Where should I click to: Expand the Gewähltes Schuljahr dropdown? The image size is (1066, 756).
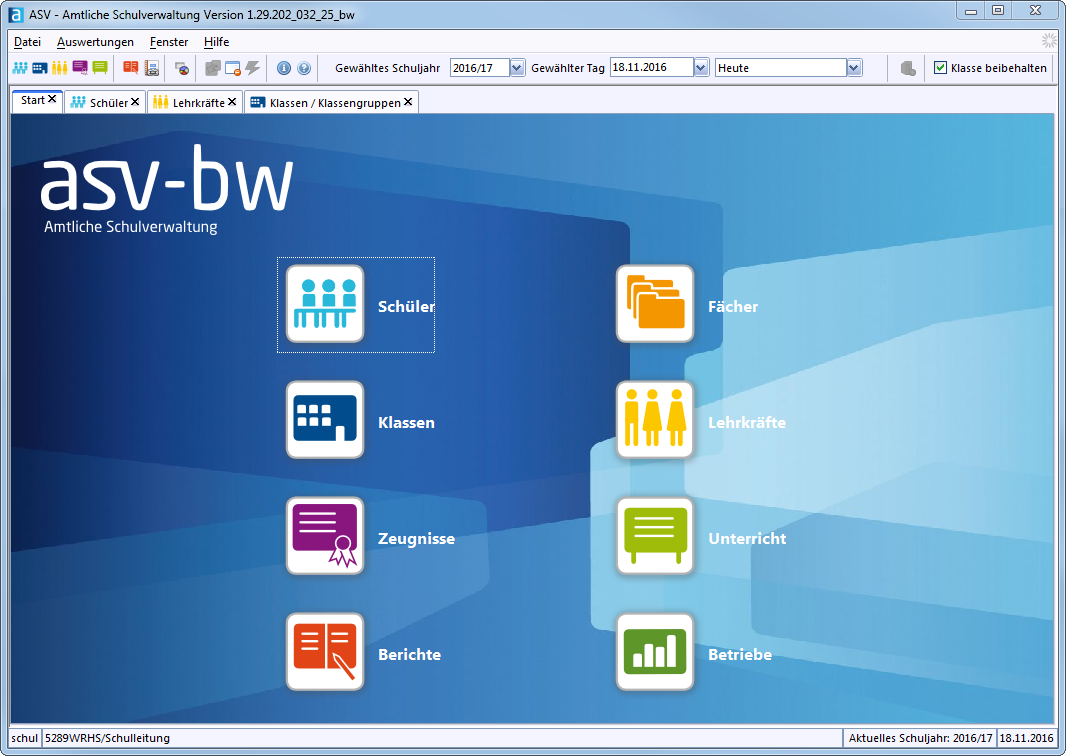pyautogui.click(x=517, y=68)
